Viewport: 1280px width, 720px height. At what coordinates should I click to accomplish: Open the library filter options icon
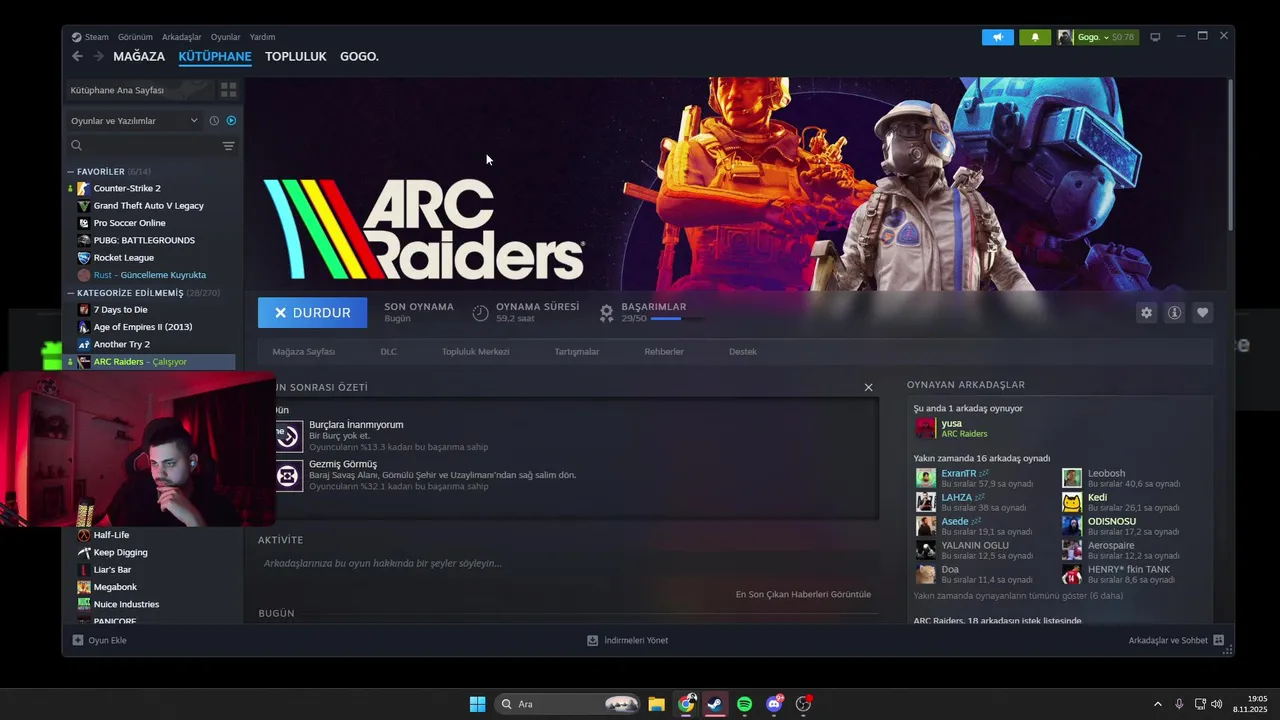228,146
